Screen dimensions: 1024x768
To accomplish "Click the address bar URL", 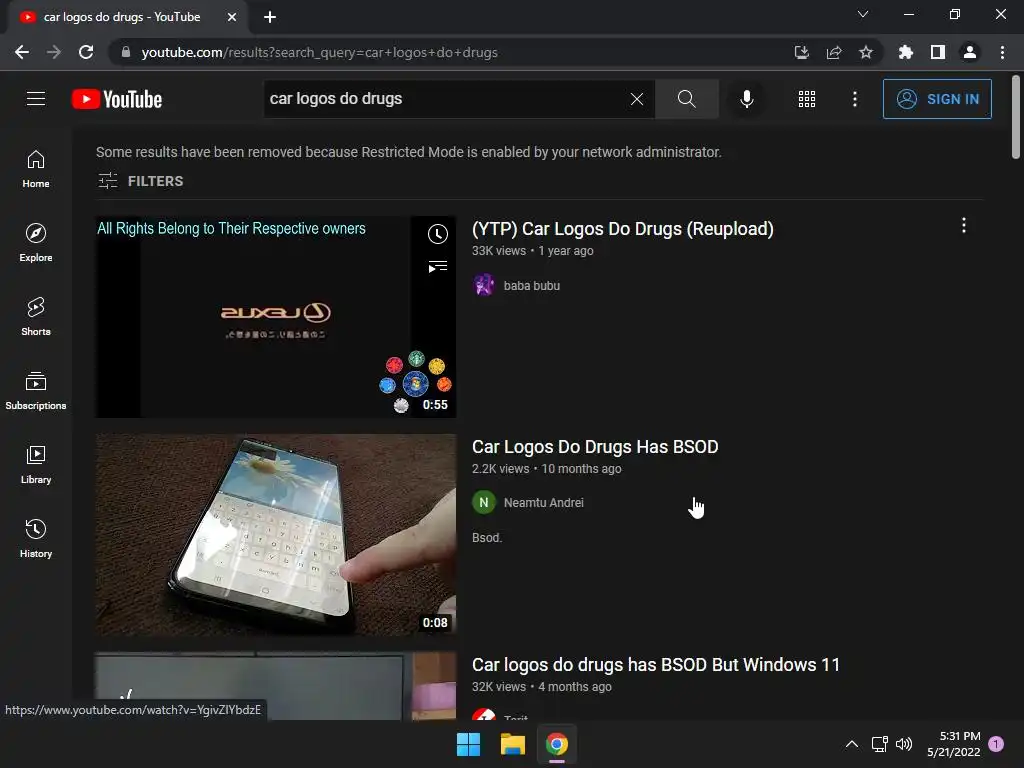I will point(319,52).
